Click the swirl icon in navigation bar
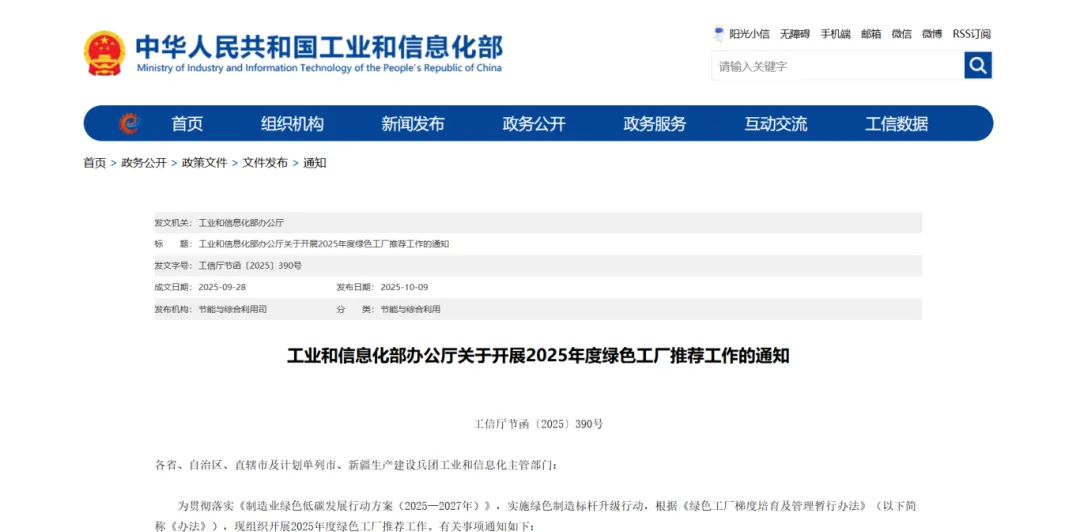 click(x=129, y=124)
